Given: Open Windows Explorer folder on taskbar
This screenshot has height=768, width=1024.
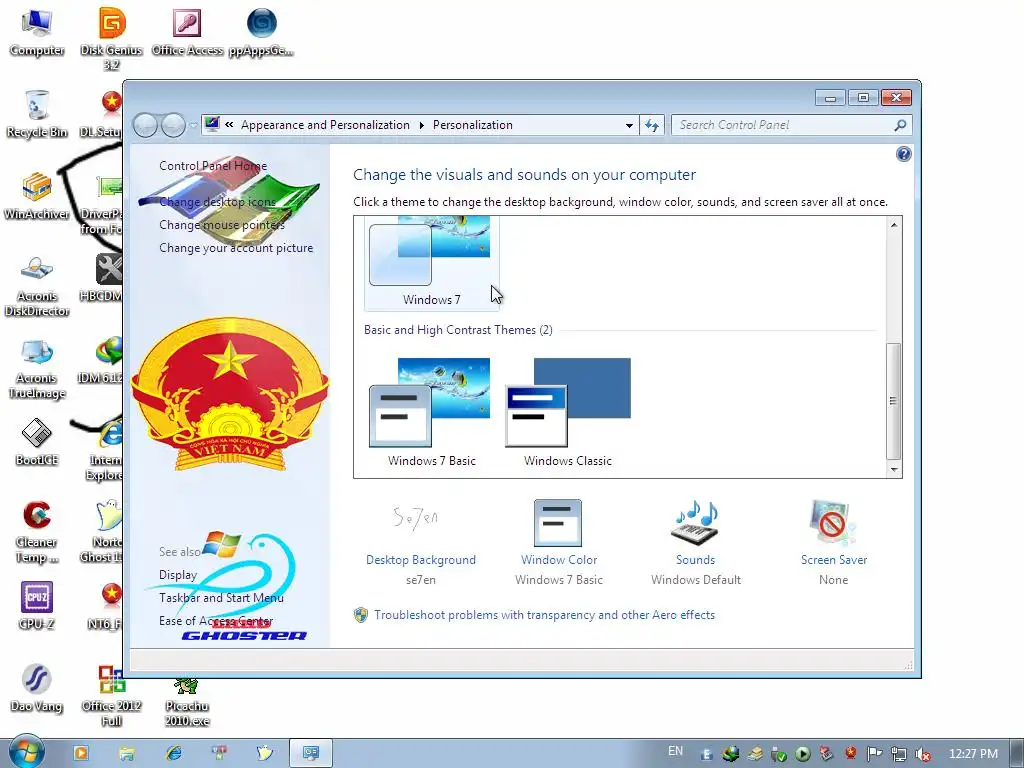Looking at the screenshot, I should point(127,753).
